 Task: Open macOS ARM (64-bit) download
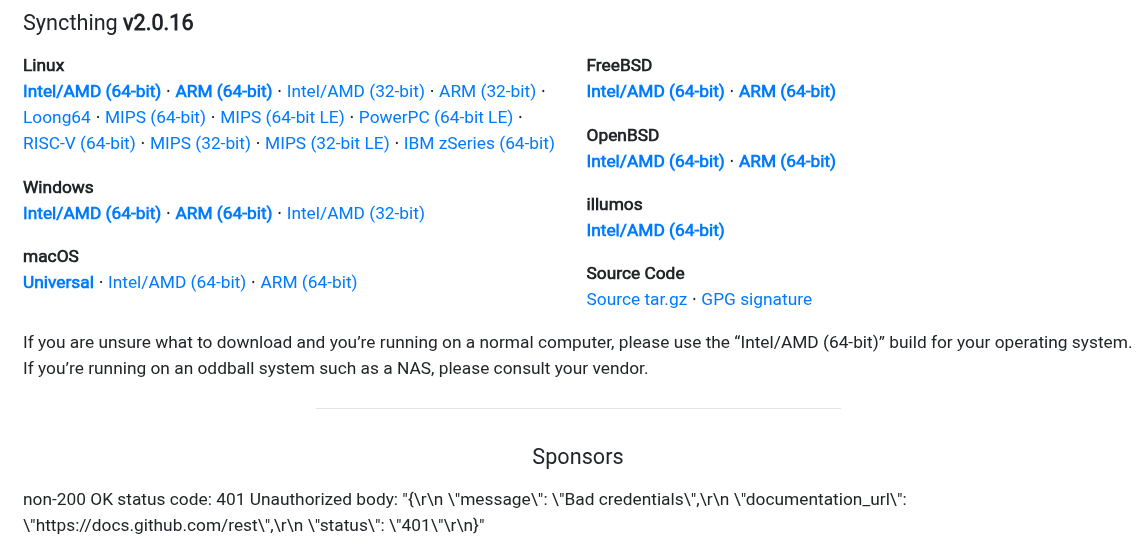(x=308, y=282)
